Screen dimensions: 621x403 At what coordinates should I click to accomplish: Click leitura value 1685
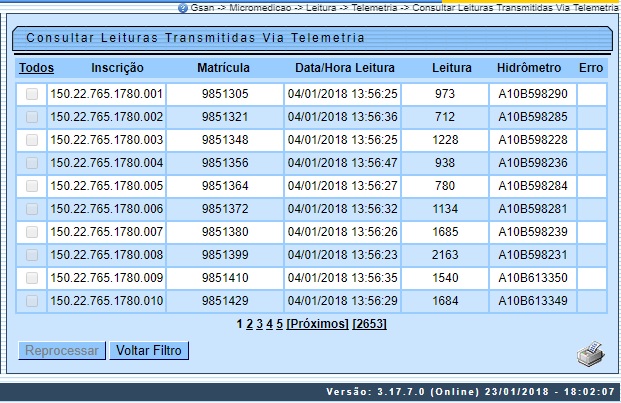[x=445, y=232]
